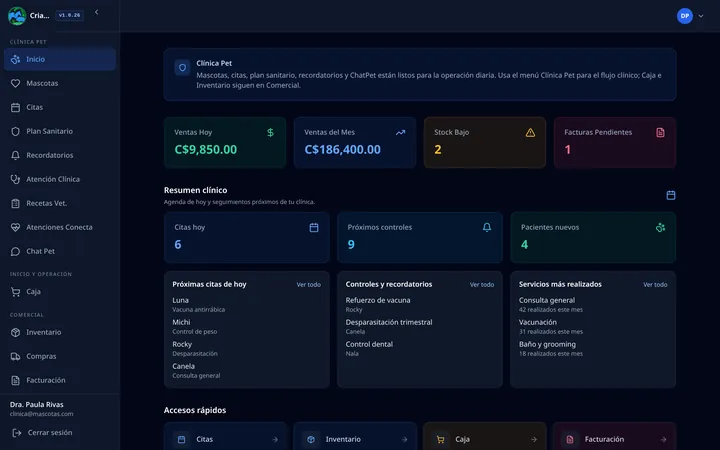Click the calendar icon beside Resumen clínico
The height and width of the screenshot is (450, 720).
click(x=671, y=195)
